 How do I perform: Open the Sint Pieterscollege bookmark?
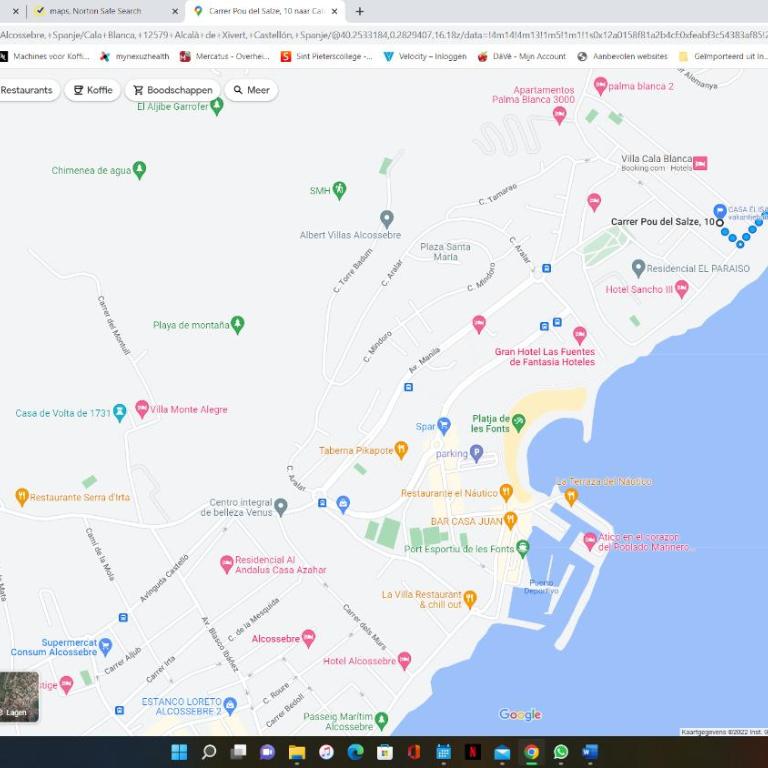(326, 56)
